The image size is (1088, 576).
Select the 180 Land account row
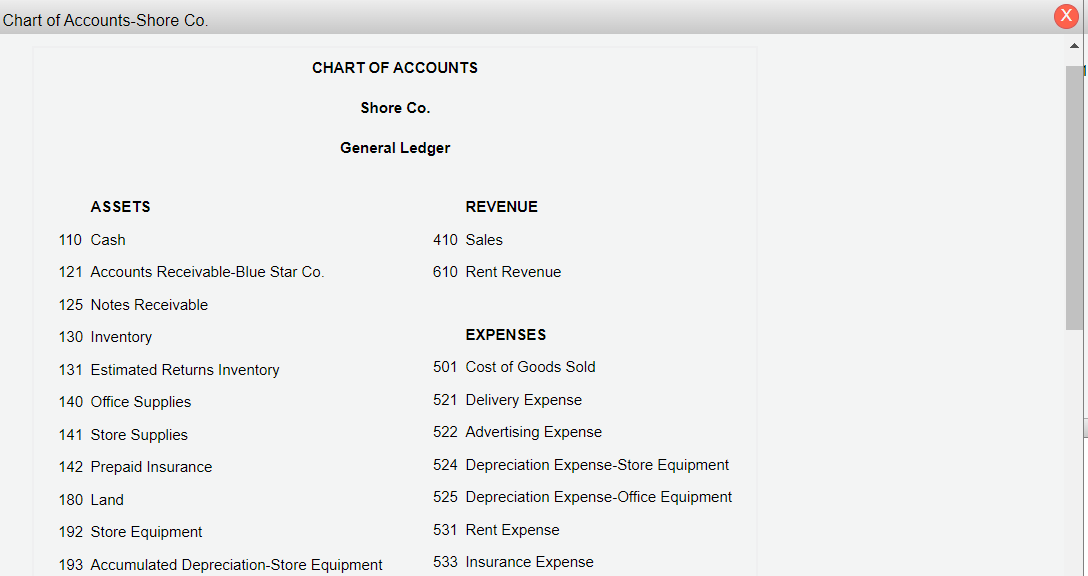tap(91, 500)
